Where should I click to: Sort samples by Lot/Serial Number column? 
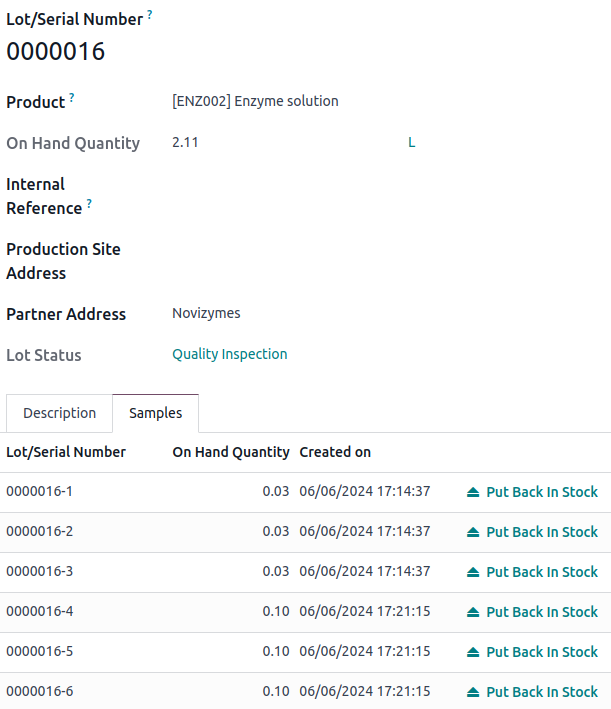pyautogui.click(x=66, y=452)
